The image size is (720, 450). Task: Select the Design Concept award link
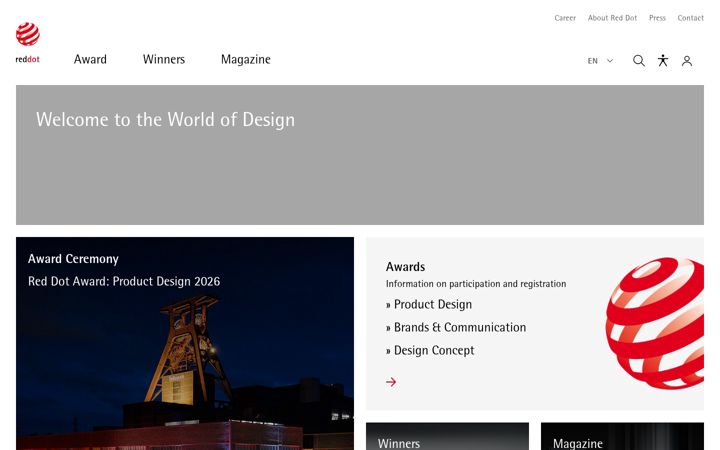point(430,350)
